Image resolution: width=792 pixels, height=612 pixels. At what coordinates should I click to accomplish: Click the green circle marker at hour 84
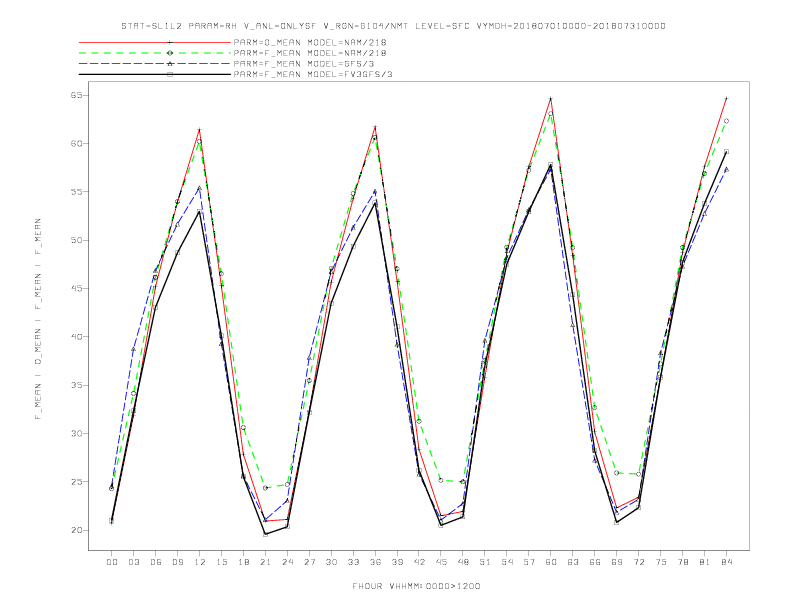coord(727,121)
